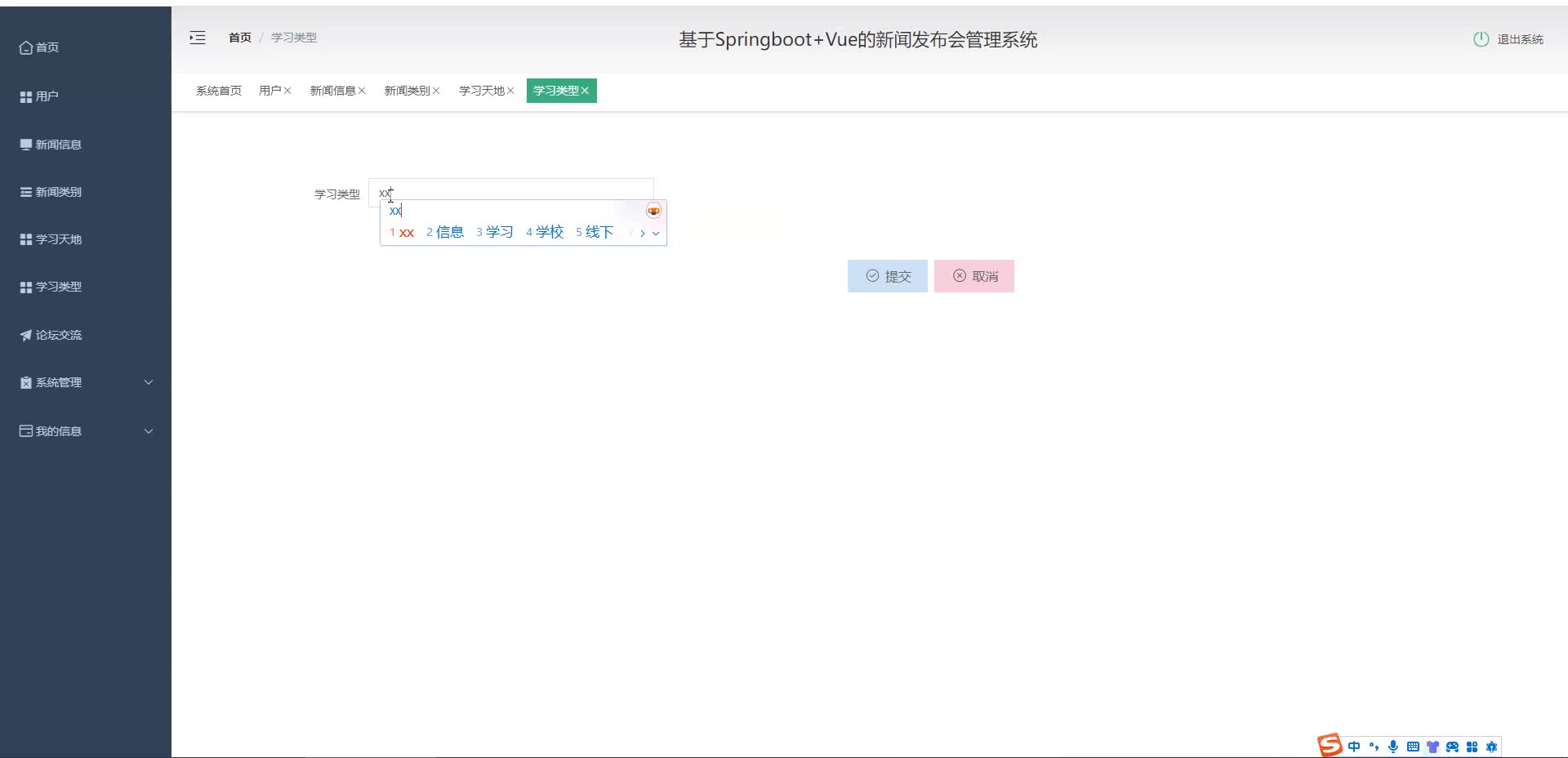Click the 取消 cancel button
Viewport: 1568px width, 758px height.
coord(974,276)
